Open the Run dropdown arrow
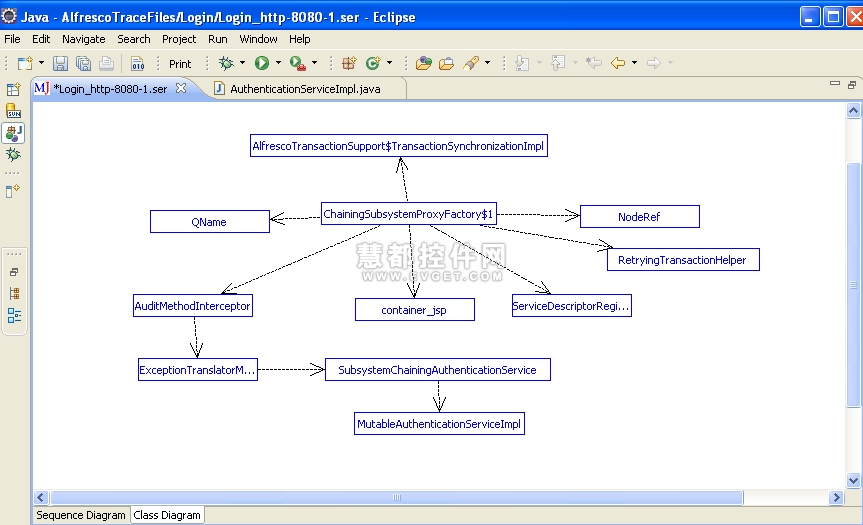Image resolution: width=863 pixels, height=525 pixels. click(278, 63)
